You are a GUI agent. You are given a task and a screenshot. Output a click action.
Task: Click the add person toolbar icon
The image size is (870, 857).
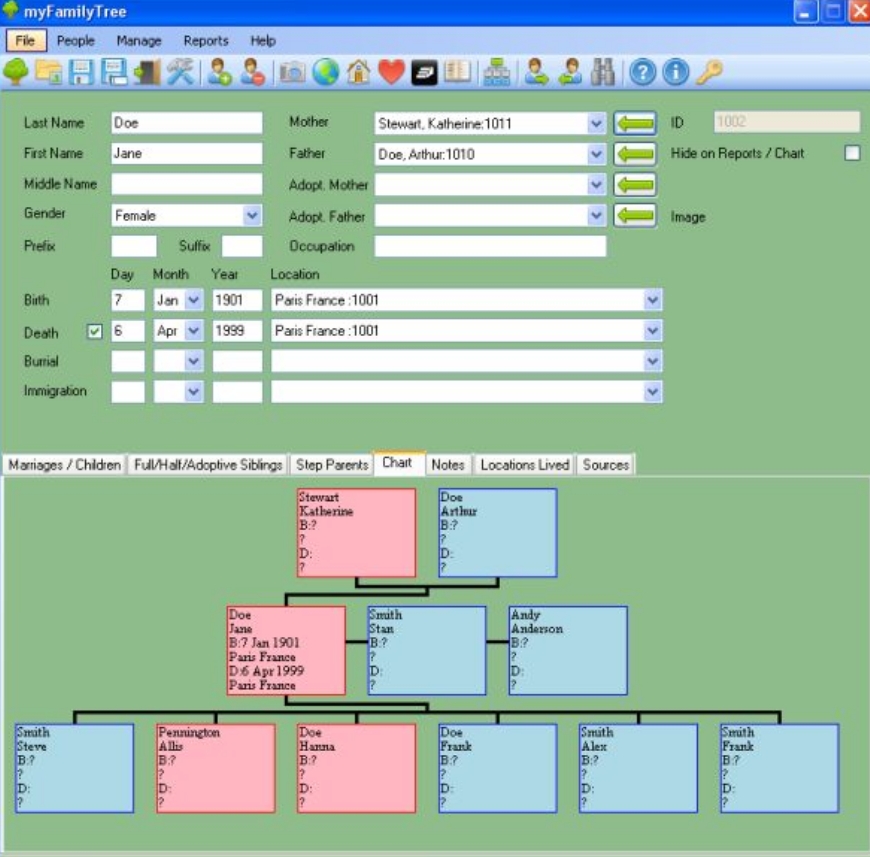[220, 72]
